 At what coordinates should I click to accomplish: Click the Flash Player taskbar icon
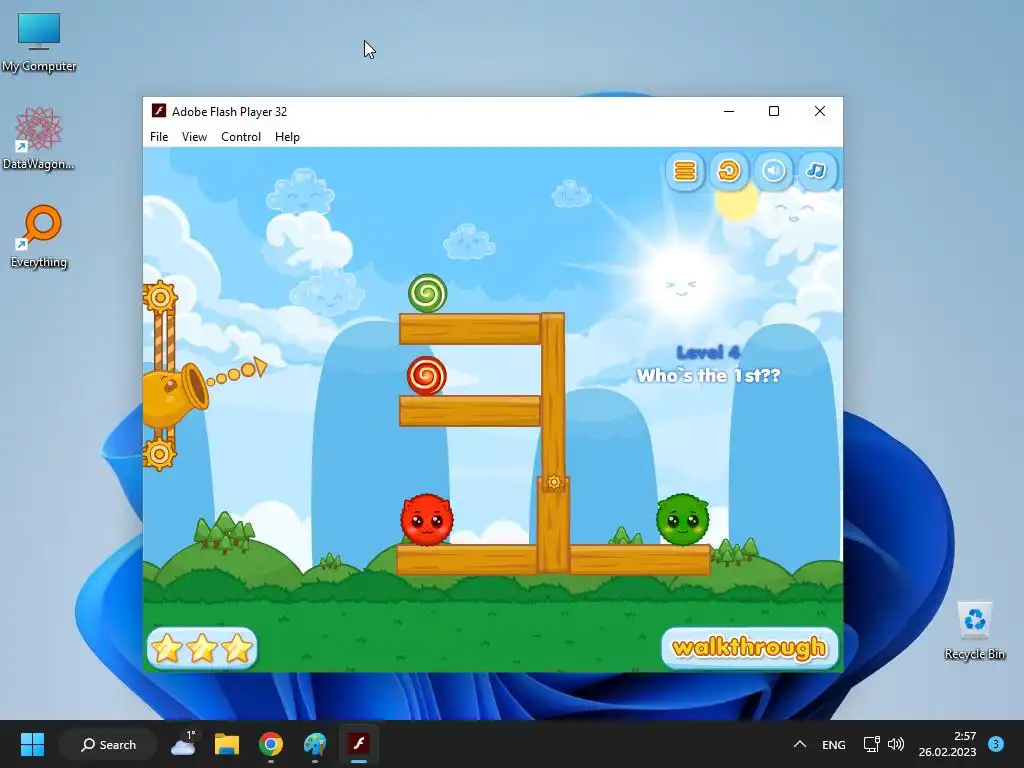click(359, 744)
